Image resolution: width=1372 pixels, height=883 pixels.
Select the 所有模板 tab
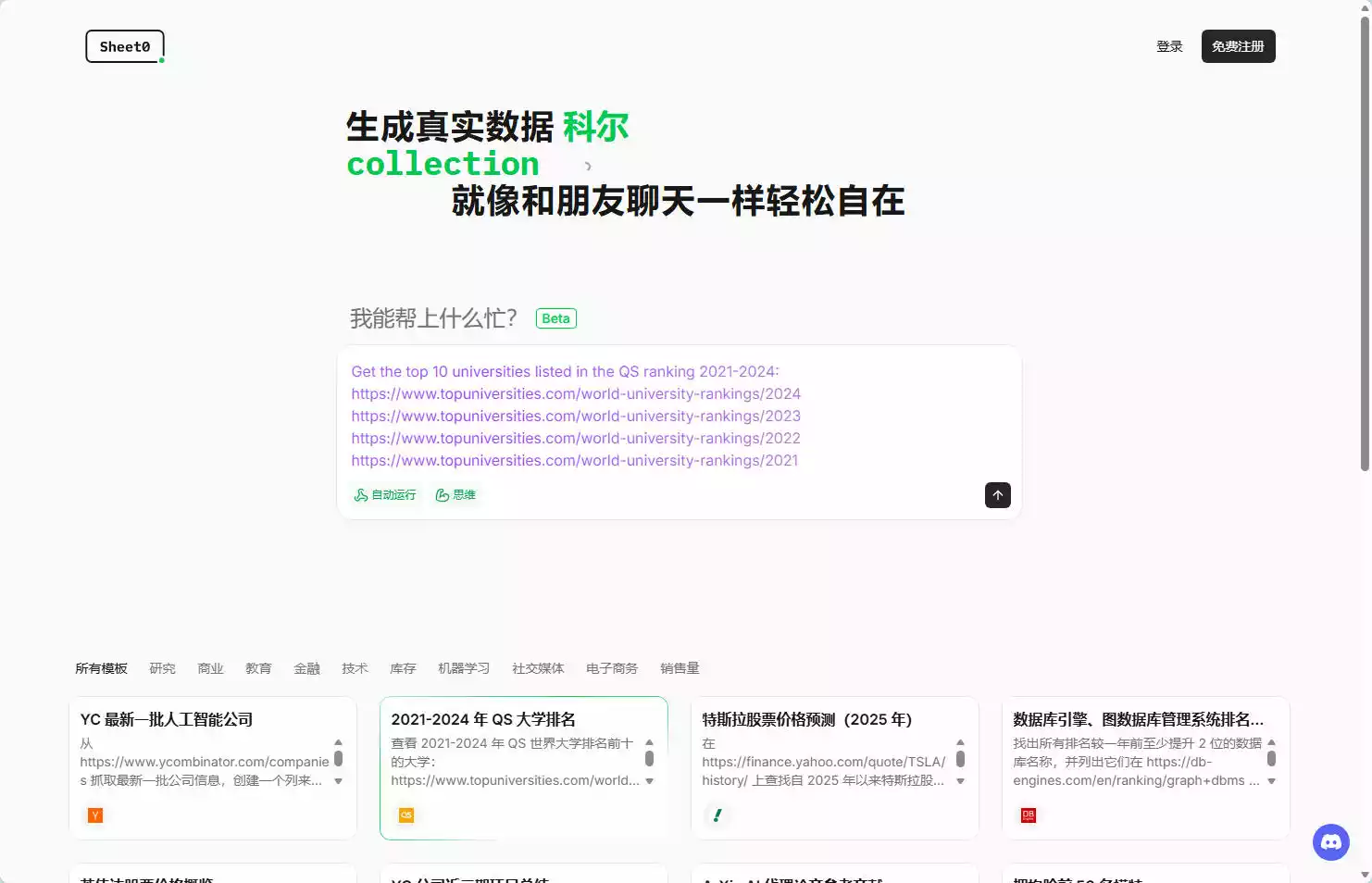pos(101,668)
